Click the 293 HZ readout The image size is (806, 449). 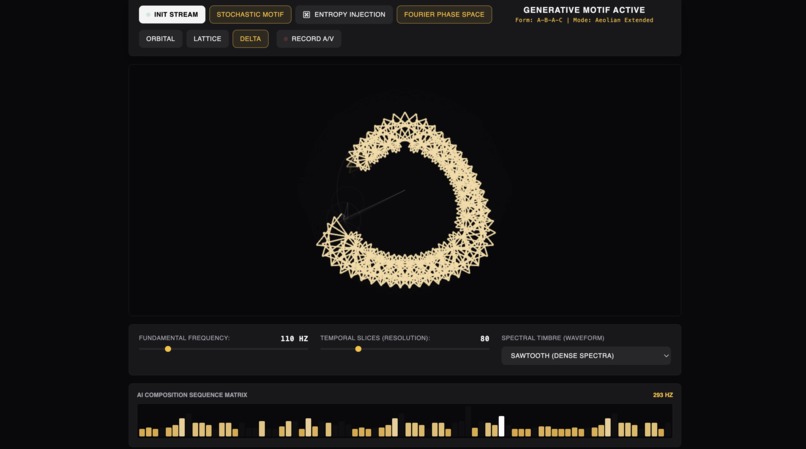663,395
